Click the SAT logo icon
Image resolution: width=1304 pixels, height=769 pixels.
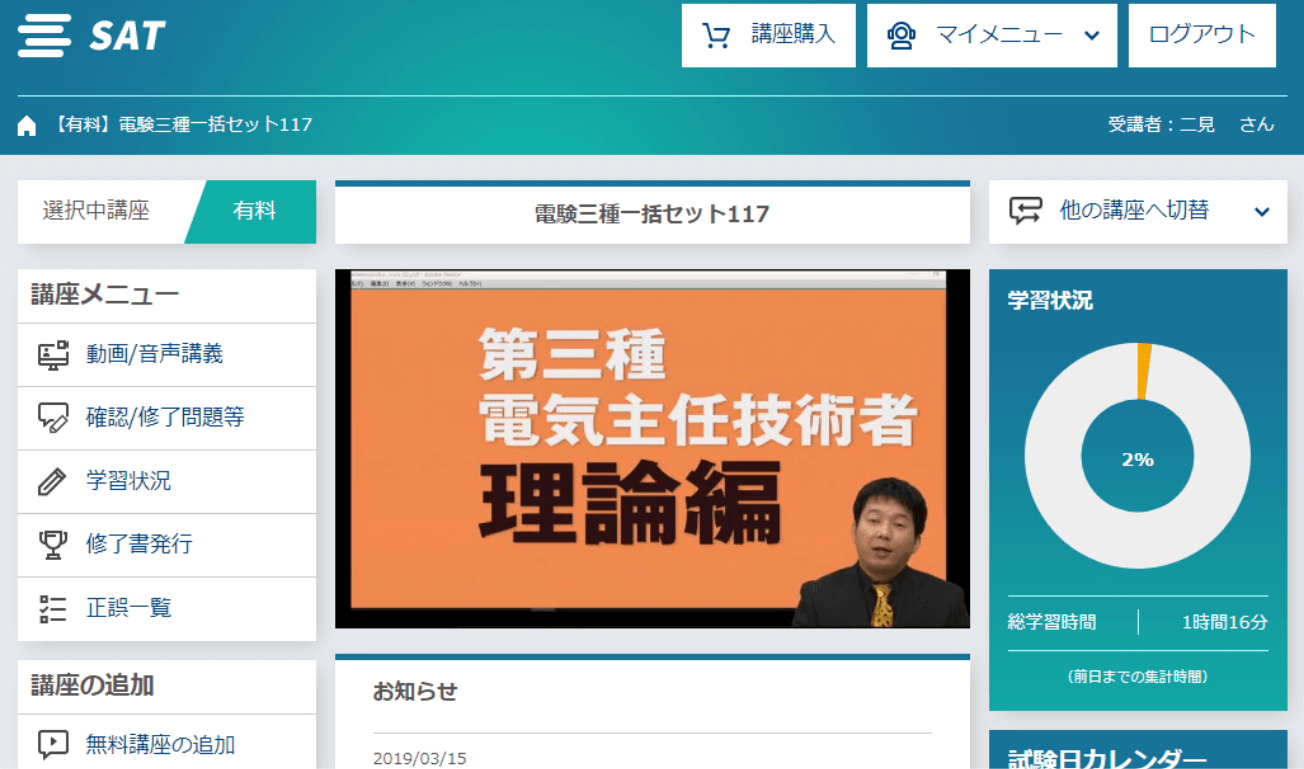pyautogui.click(x=45, y=36)
